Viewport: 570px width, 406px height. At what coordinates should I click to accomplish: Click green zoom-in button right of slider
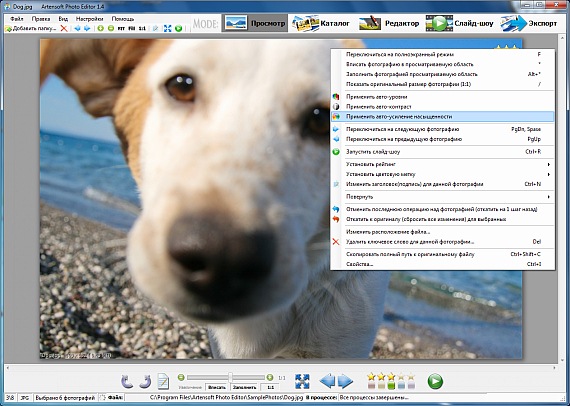click(x=270, y=377)
